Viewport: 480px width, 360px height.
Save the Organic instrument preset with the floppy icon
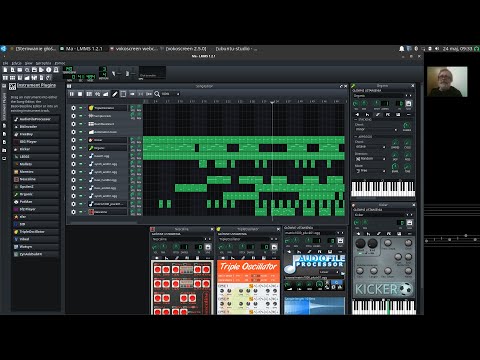click(x=408, y=104)
